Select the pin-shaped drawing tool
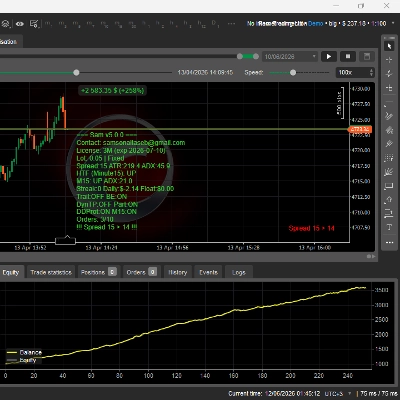 pos(389,144)
